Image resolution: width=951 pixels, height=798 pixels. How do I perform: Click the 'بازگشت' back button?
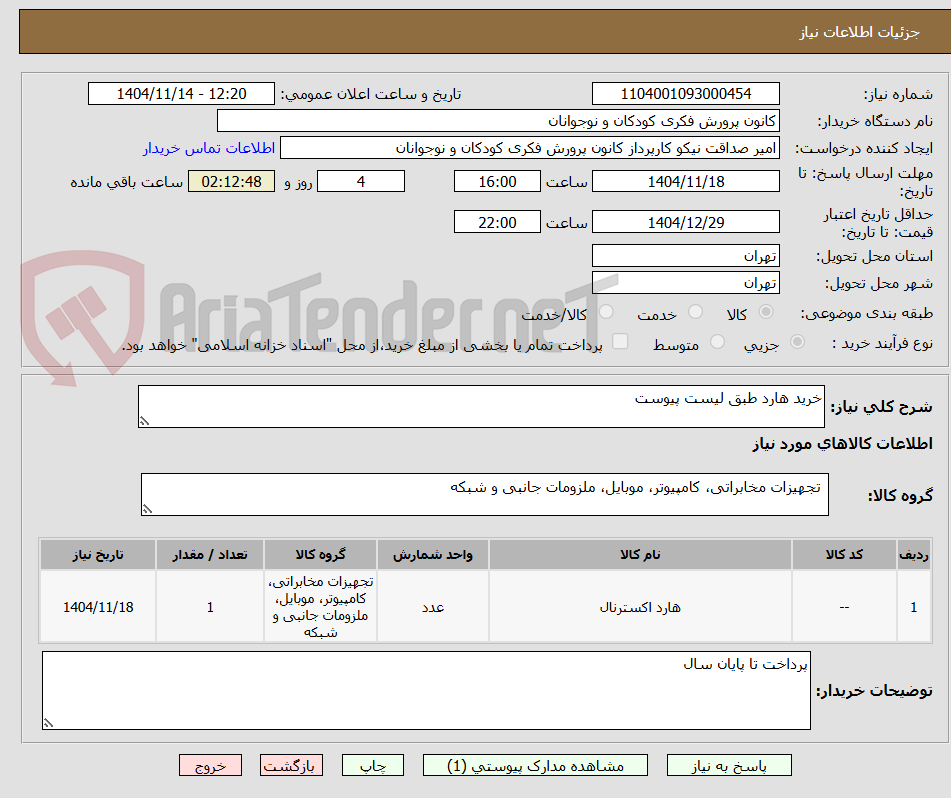pyautogui.click(x=291, y=765)
